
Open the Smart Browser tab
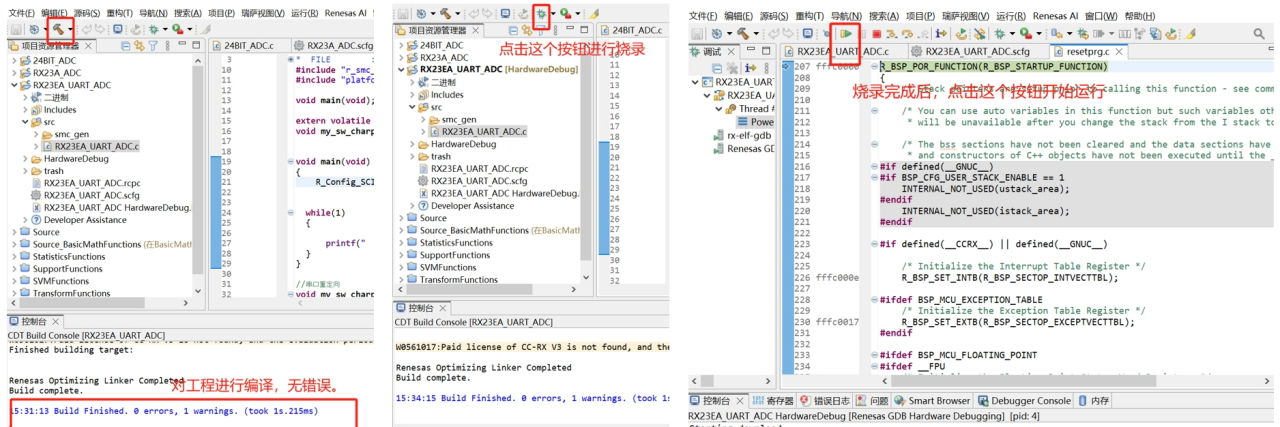tap(932, 401)
